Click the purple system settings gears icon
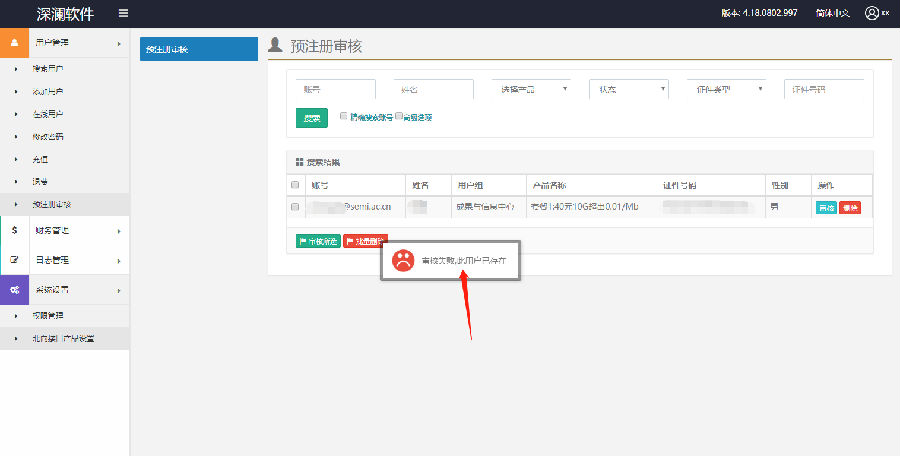Screen dimensions: 900x456 point(14,289)
